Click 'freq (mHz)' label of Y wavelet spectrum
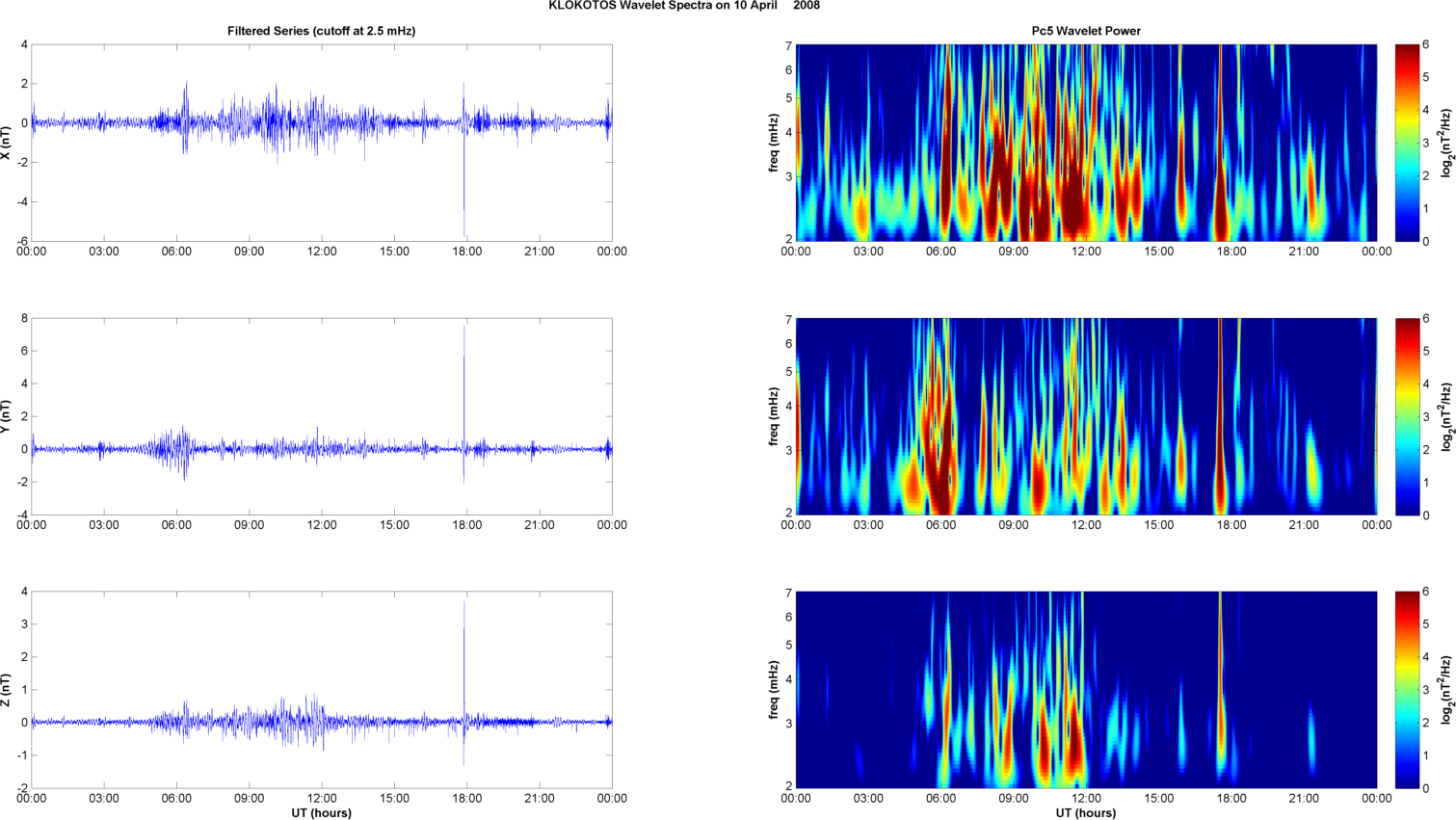Viewport: 1456px width, 820px height. pos(774,416)
